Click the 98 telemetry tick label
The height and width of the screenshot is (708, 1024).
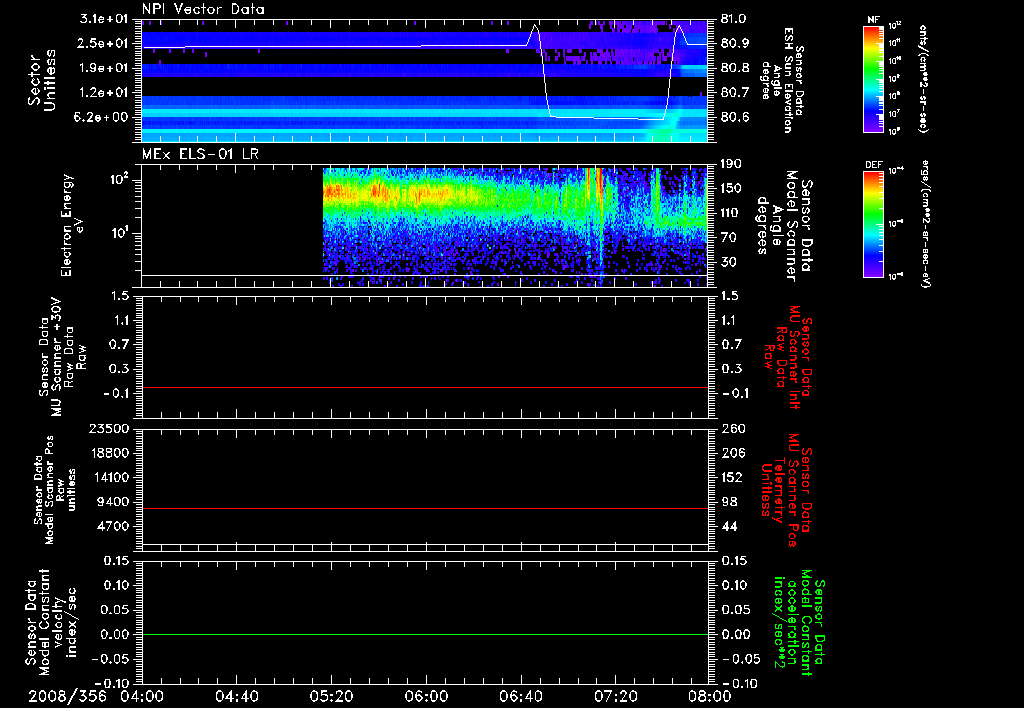pyautogui.click(x=728, y=502)
